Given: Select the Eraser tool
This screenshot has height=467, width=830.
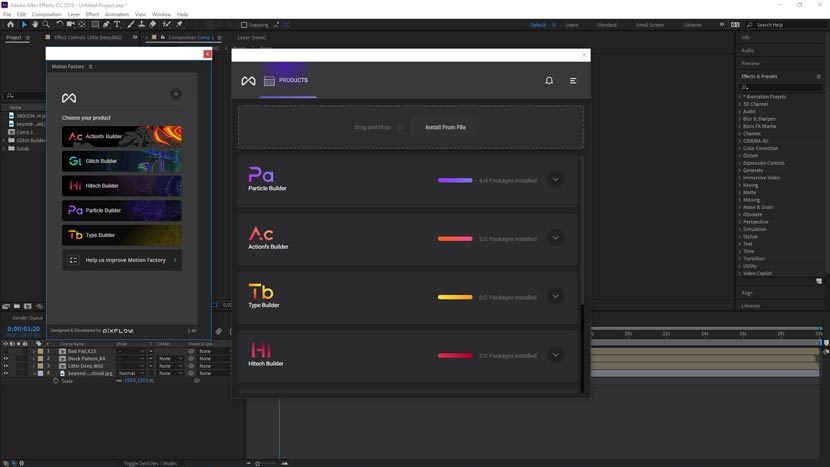Looking at the screenshot, I should coord(152,24).
